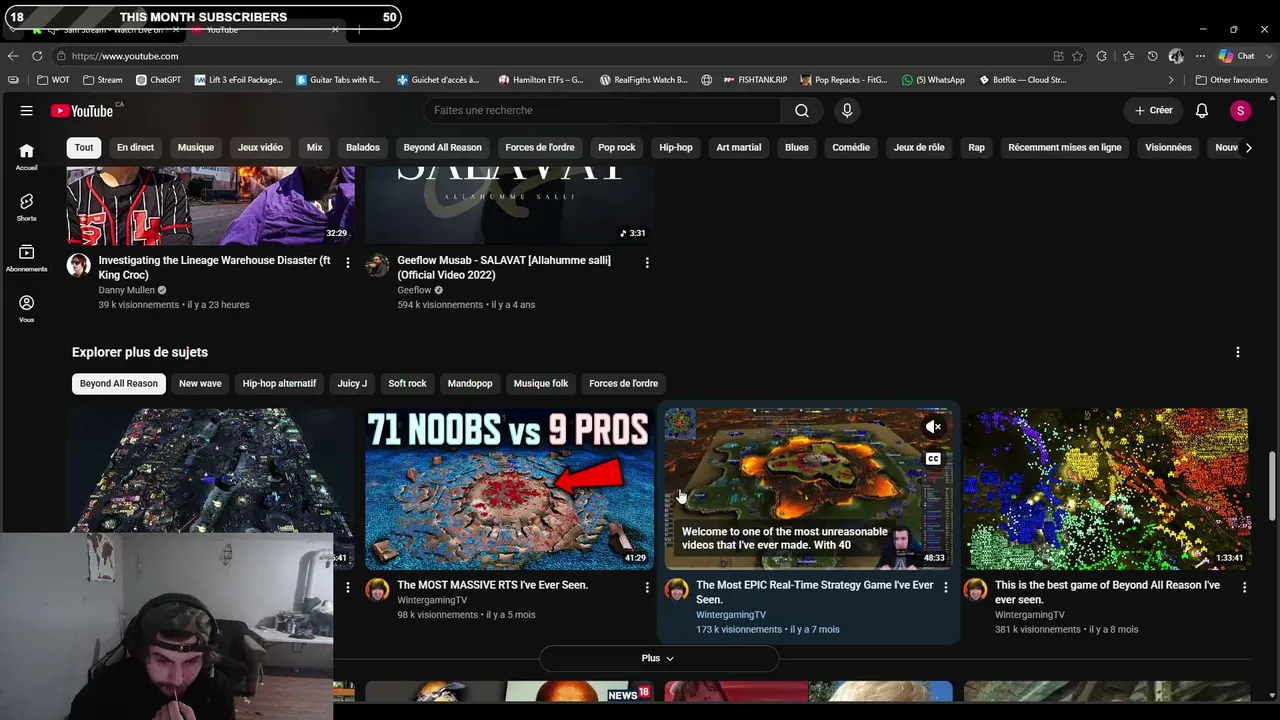Open Geeflow channel avatar
This screenshot has width=1280, height=720.
[377, 265]
